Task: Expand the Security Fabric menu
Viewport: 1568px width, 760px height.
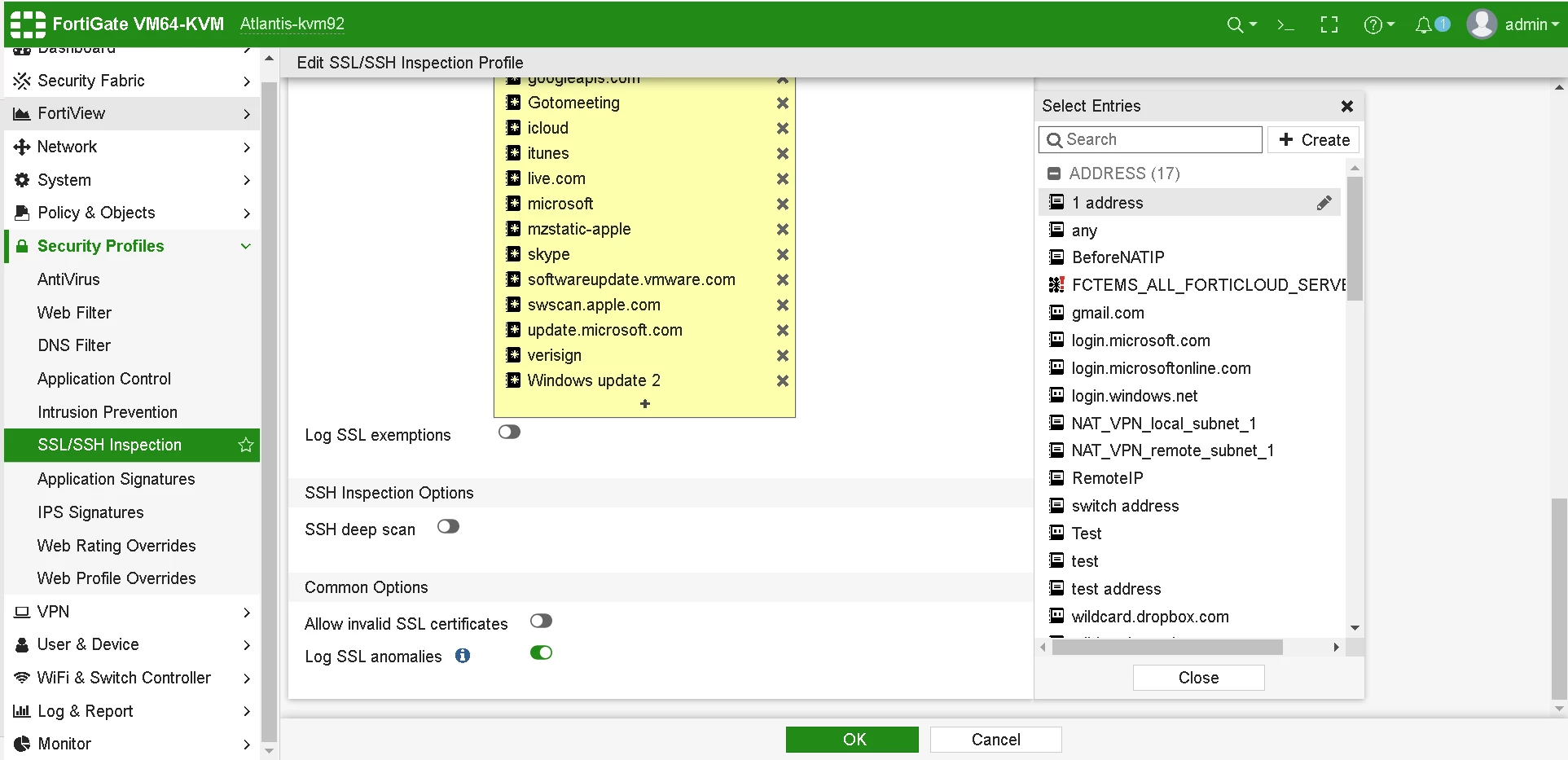Action: point(132,81)
